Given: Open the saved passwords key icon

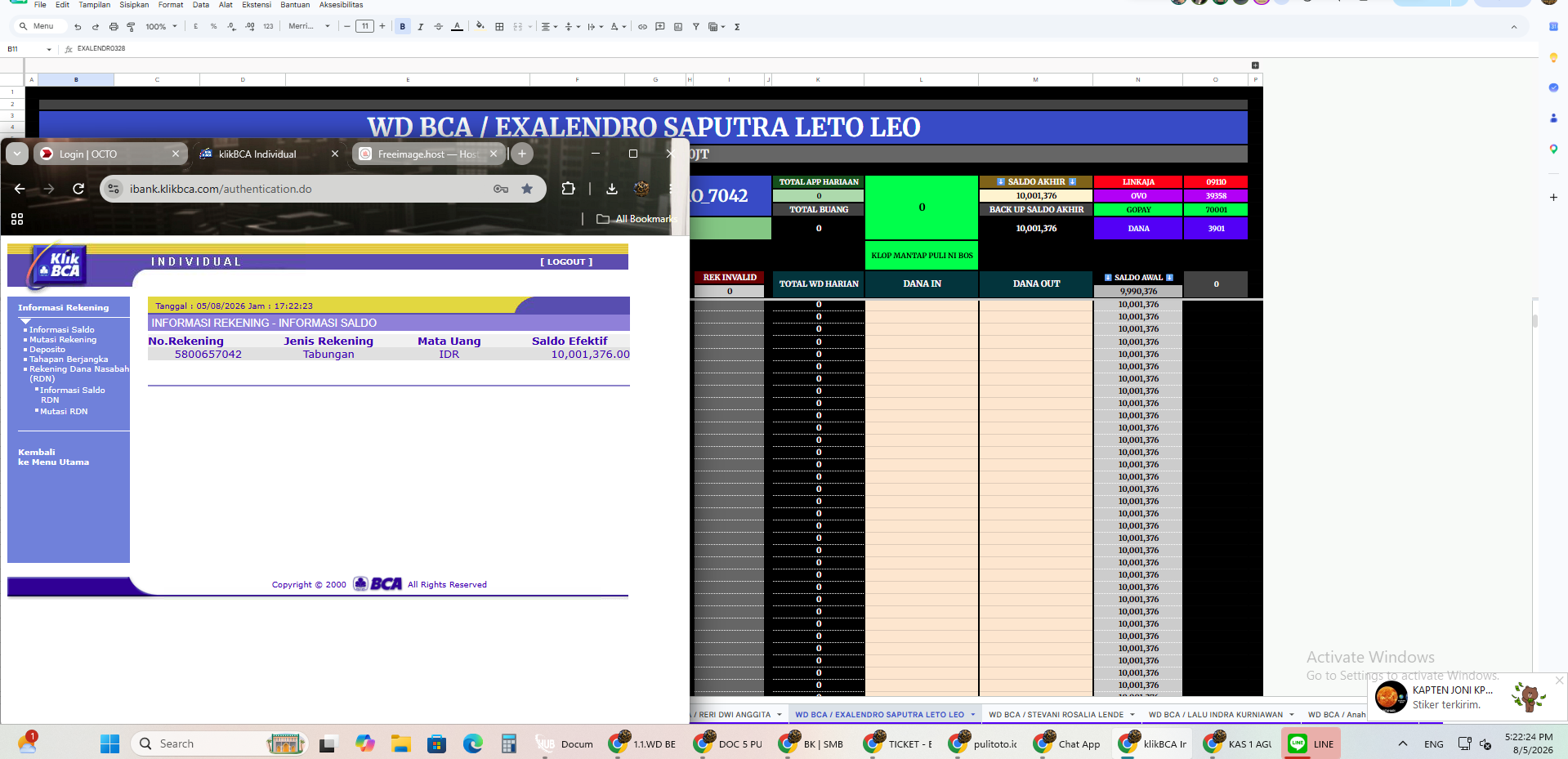Looking at the screenshot, I should coord(501,189).
